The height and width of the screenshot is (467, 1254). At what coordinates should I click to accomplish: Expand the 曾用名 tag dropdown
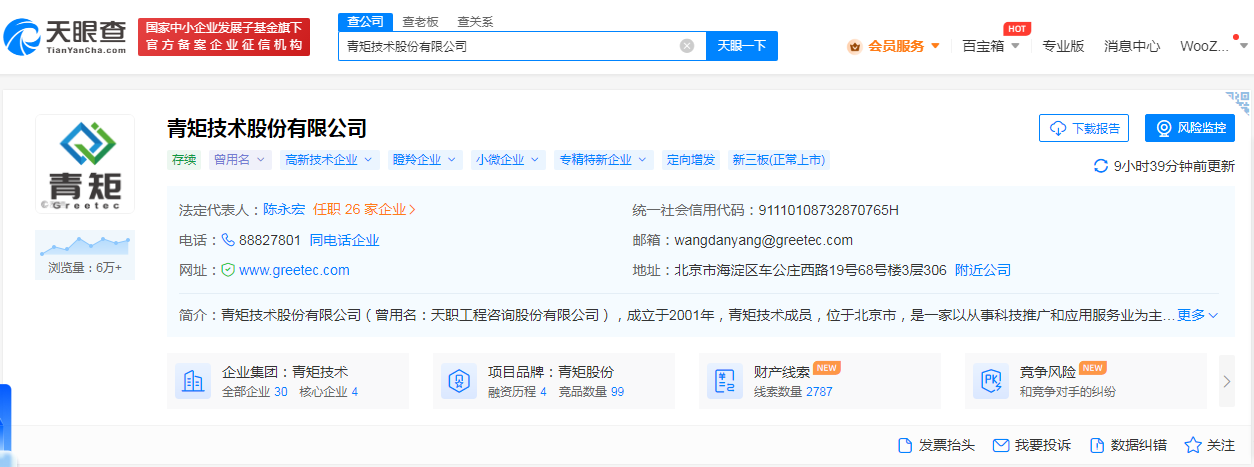point(239,159)
